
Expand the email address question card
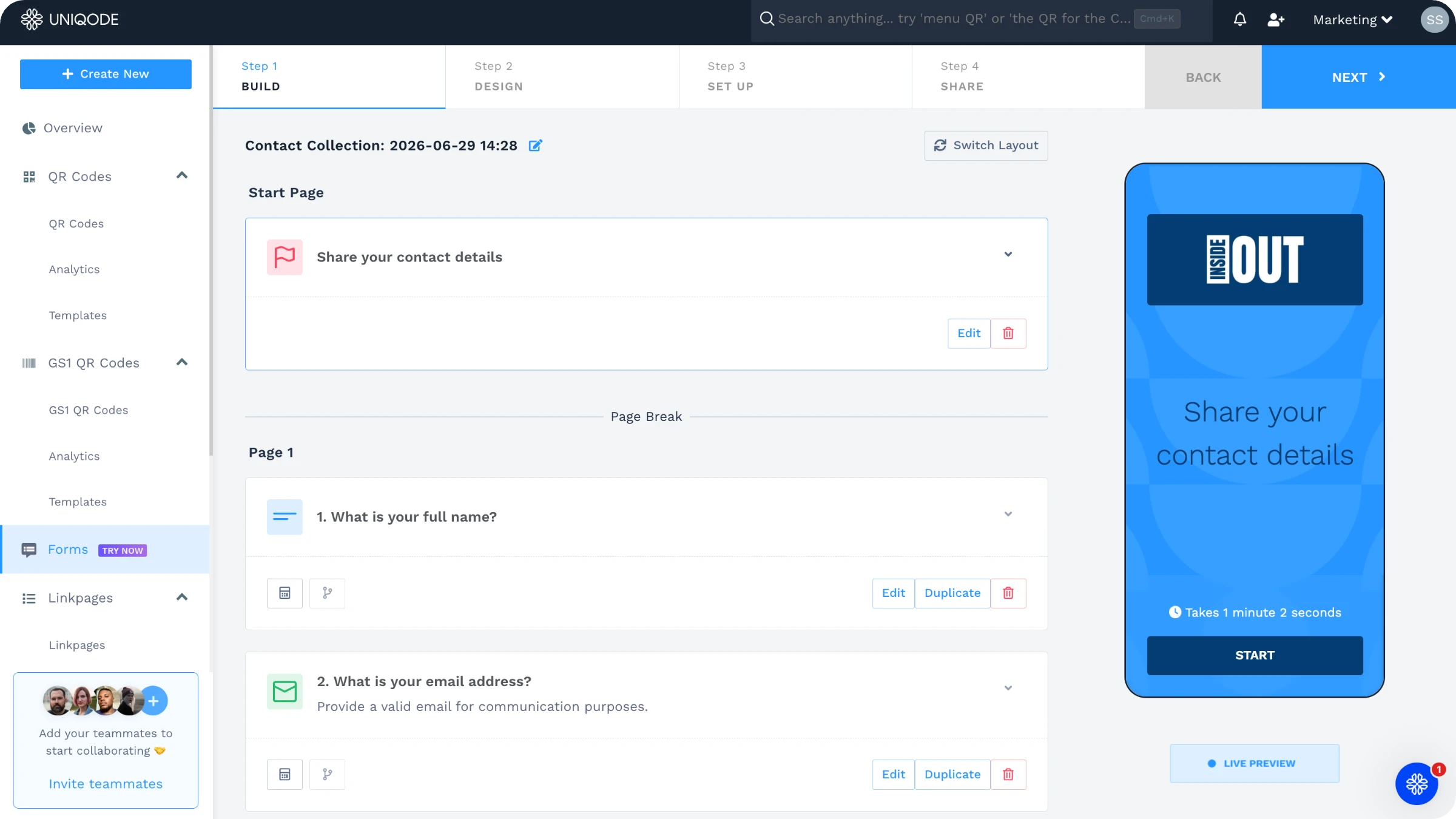pyautogui.click(x=1008, y=688)
